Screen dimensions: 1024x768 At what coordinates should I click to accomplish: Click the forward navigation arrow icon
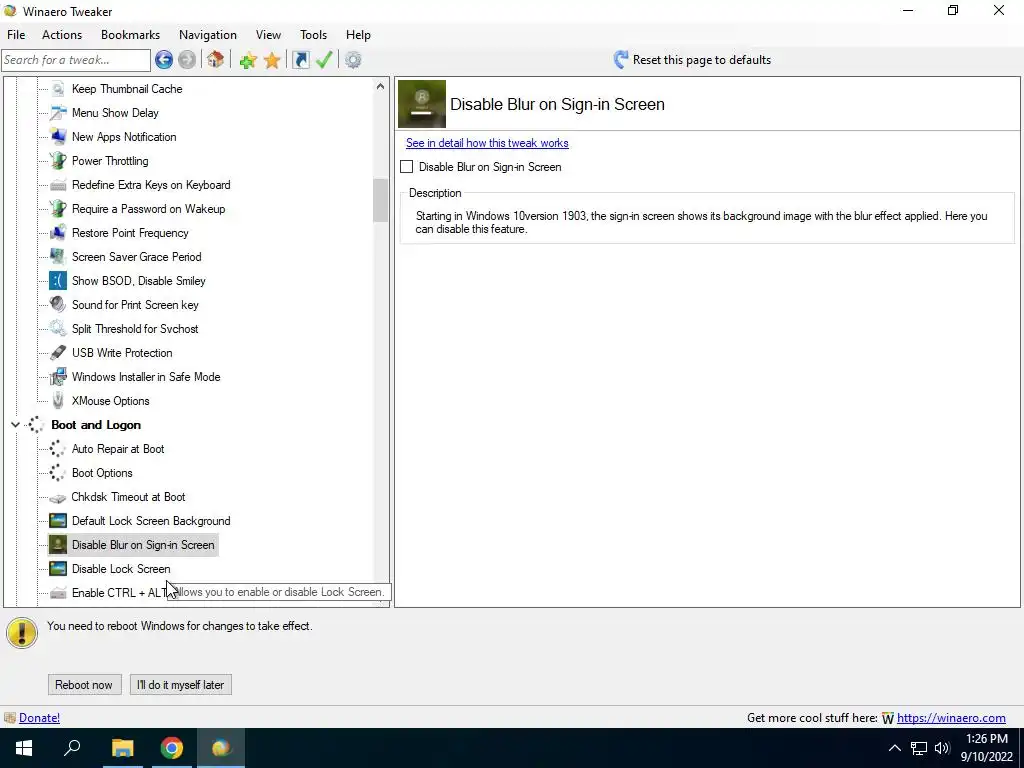pyautogui.click(x=187, y=60)
